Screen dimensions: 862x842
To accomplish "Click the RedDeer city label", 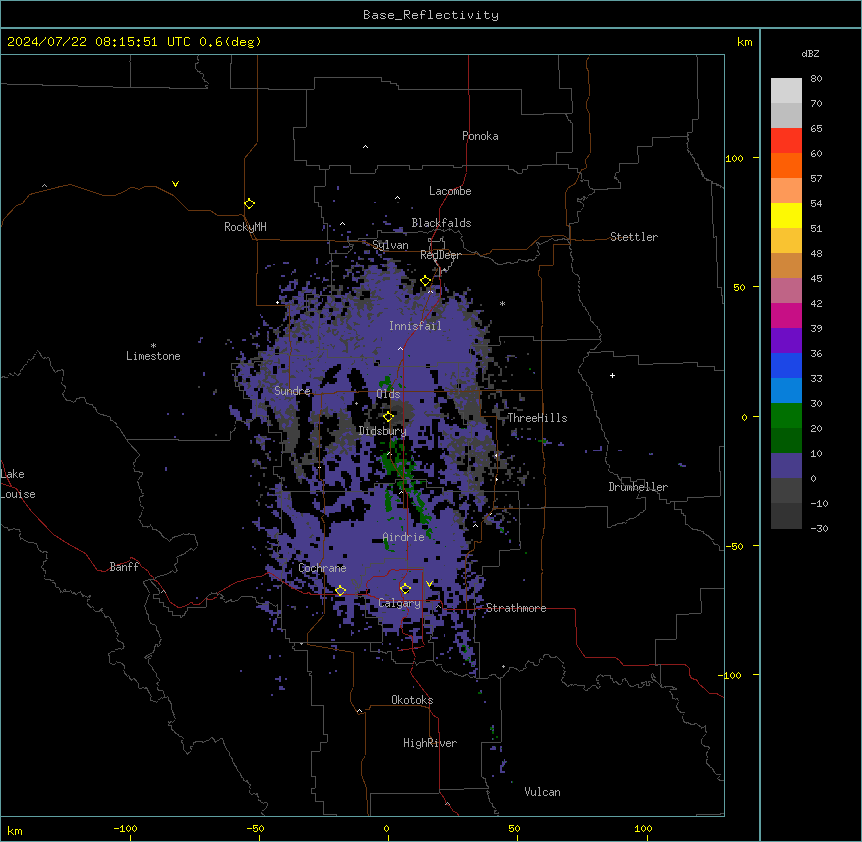I will [440, 255].
